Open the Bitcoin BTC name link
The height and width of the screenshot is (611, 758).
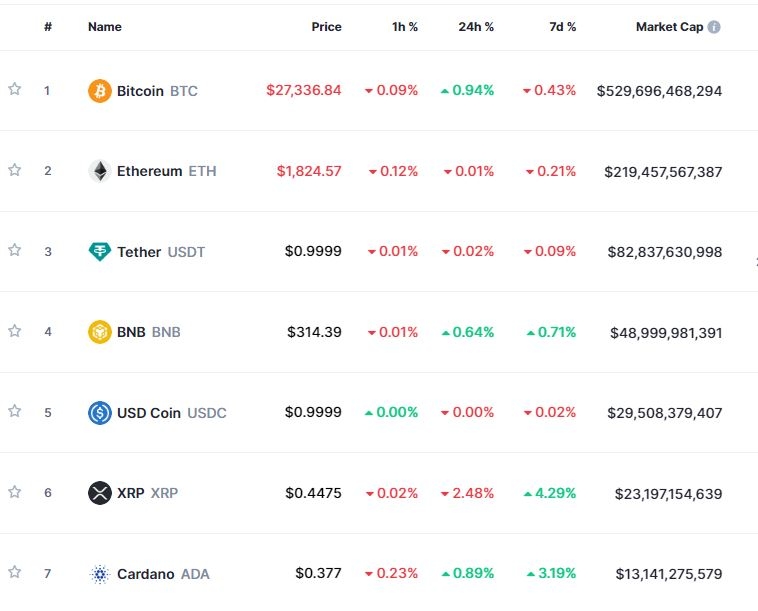coord(157,91)
